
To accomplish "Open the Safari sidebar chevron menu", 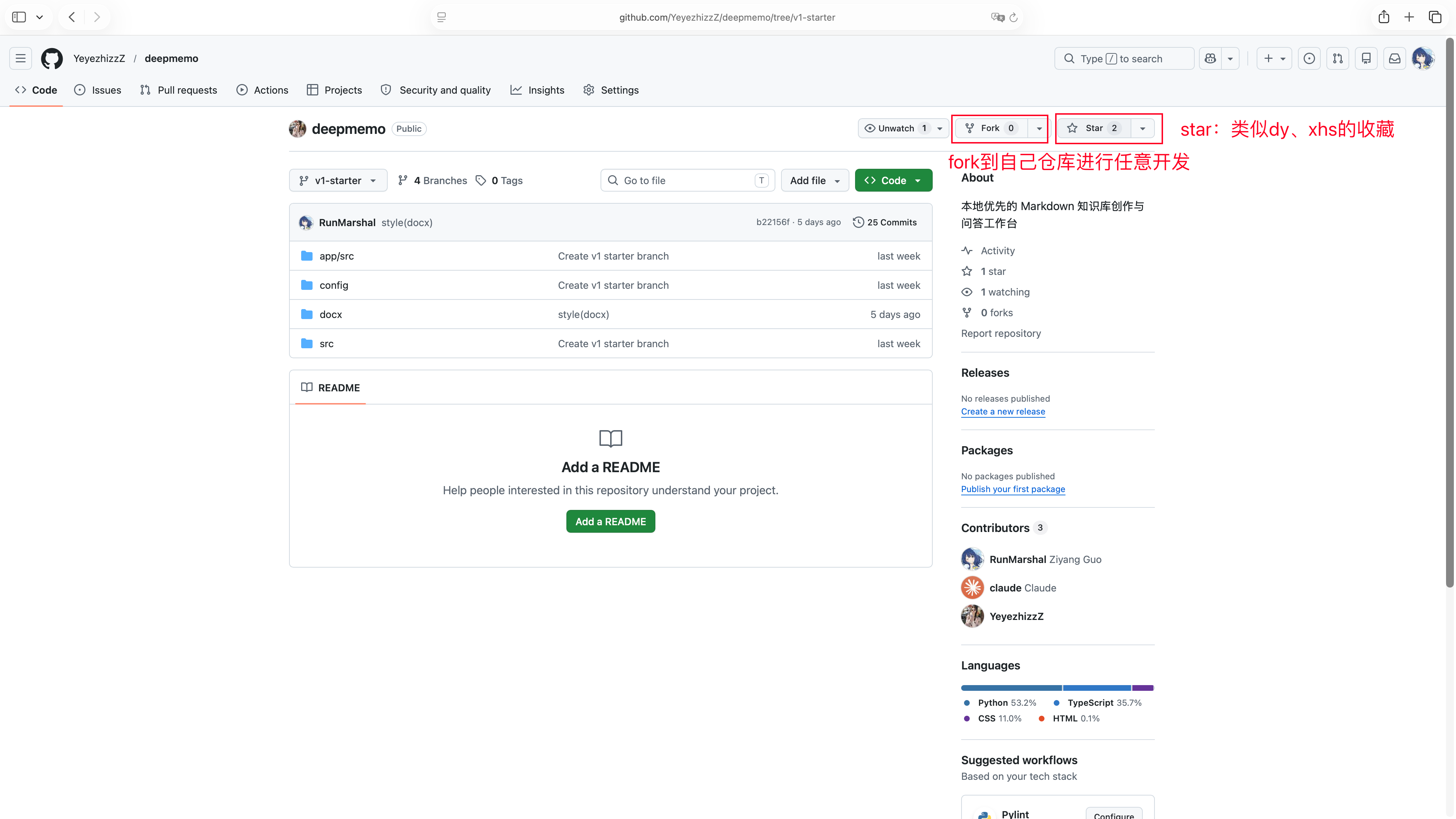I will click(40, 17).
